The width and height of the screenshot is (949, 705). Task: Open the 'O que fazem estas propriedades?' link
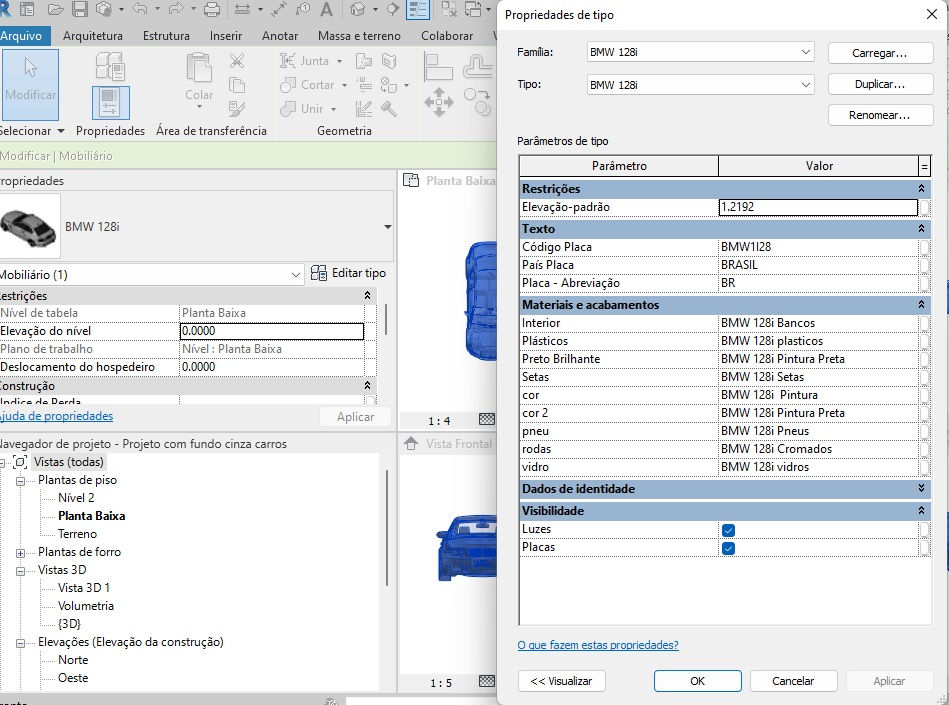pos(598,645)
